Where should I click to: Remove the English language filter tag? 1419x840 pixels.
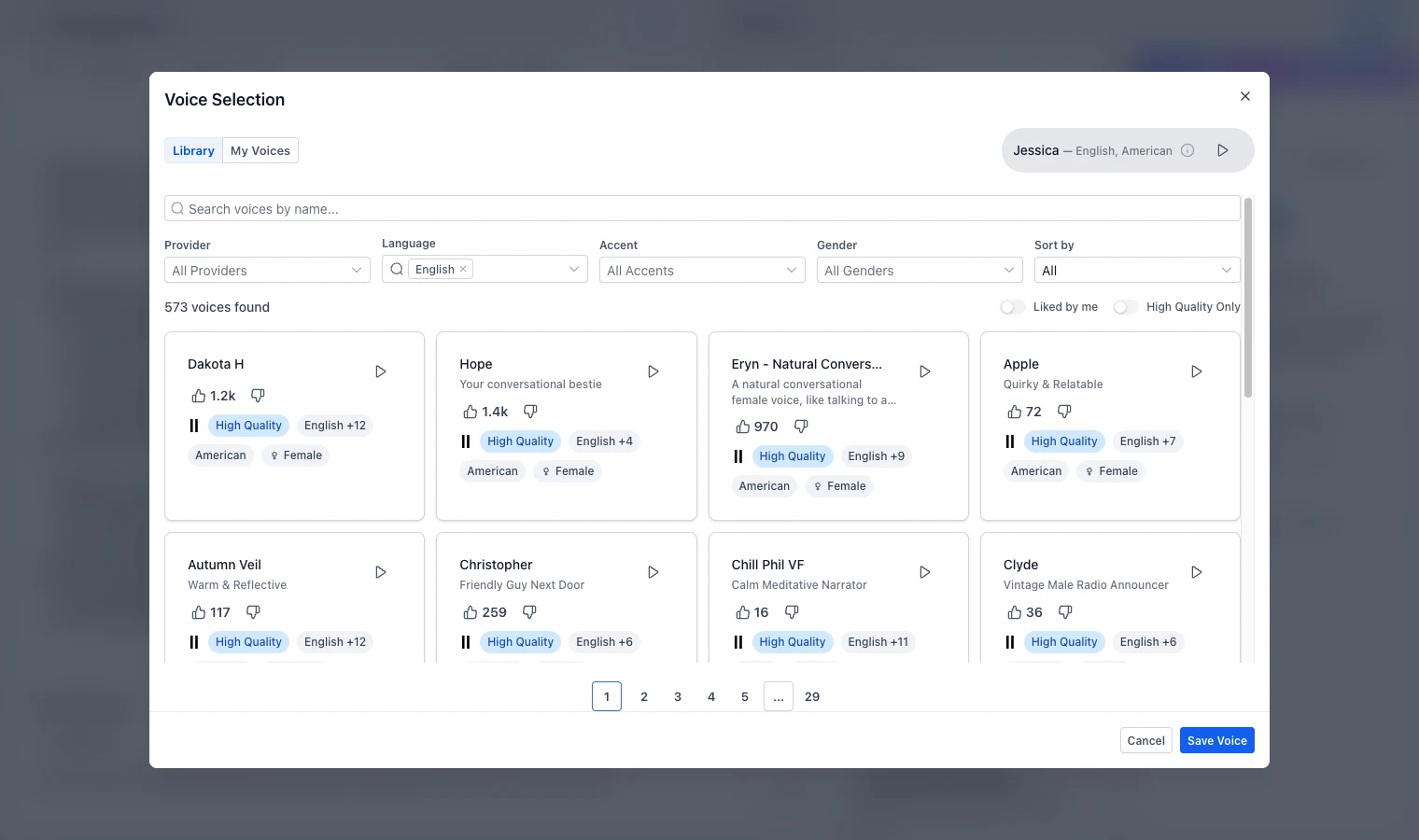[x=463, y=269]
